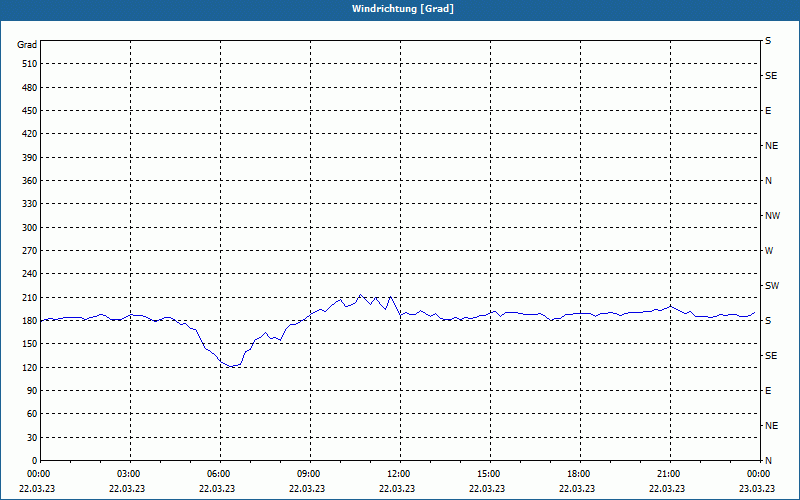
Task: Click the NE compass label level with 30
Action: coord(772,426)
